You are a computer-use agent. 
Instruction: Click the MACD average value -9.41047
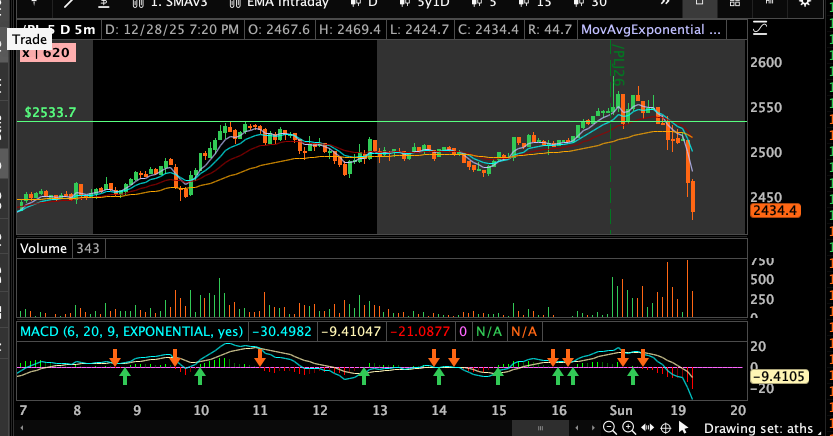coord(351,332)
